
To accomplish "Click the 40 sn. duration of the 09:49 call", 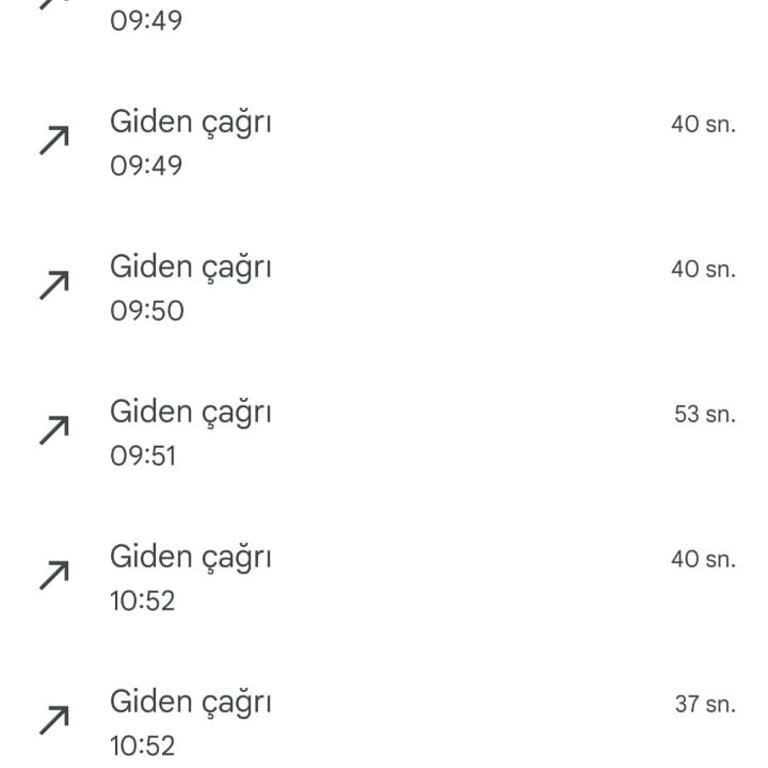I will (x=703, y=125).
